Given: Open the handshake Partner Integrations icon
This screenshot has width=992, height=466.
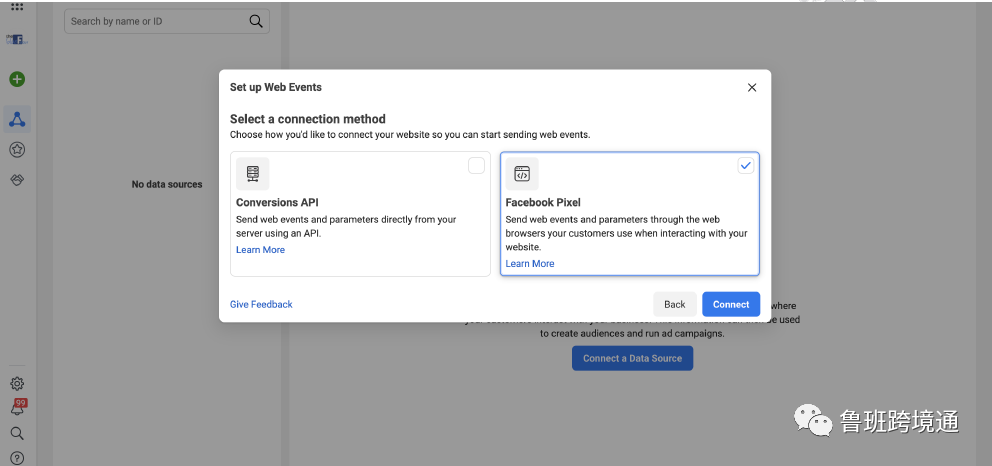Looking at the screenshot, I should pos(17,180).
